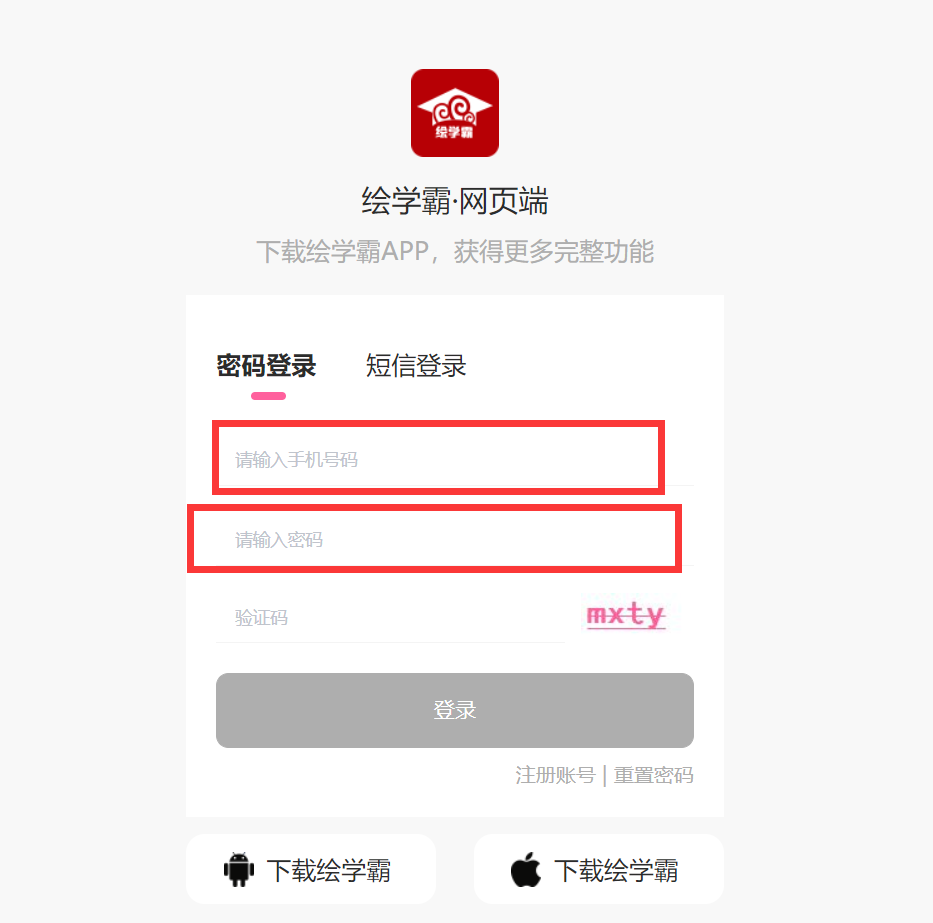Click 下载绘学霸 text beside Android icon
The image size is (933, 923).
(328, 870)
